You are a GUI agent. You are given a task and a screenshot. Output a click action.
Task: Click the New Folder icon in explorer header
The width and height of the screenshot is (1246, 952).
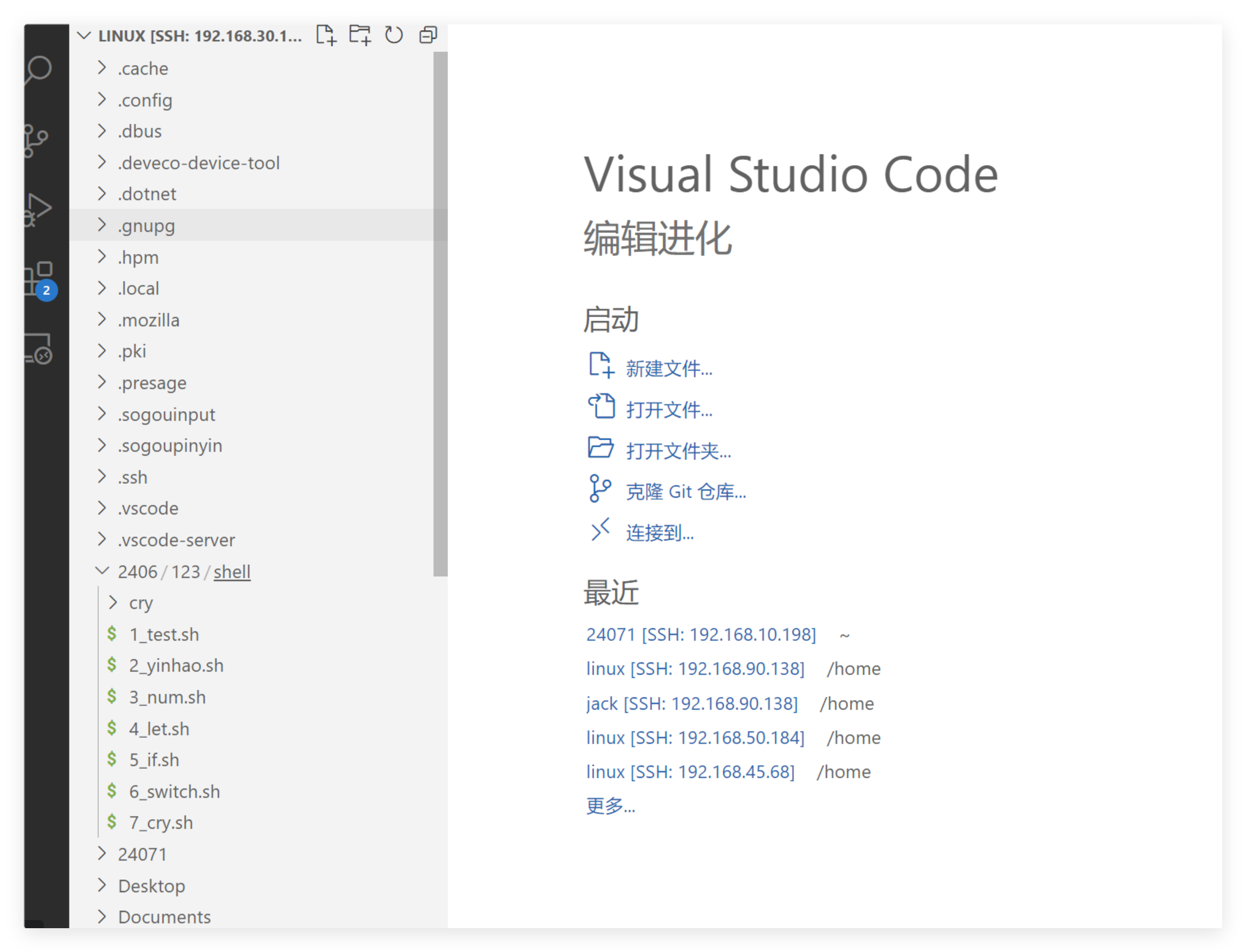click(360, 35)
